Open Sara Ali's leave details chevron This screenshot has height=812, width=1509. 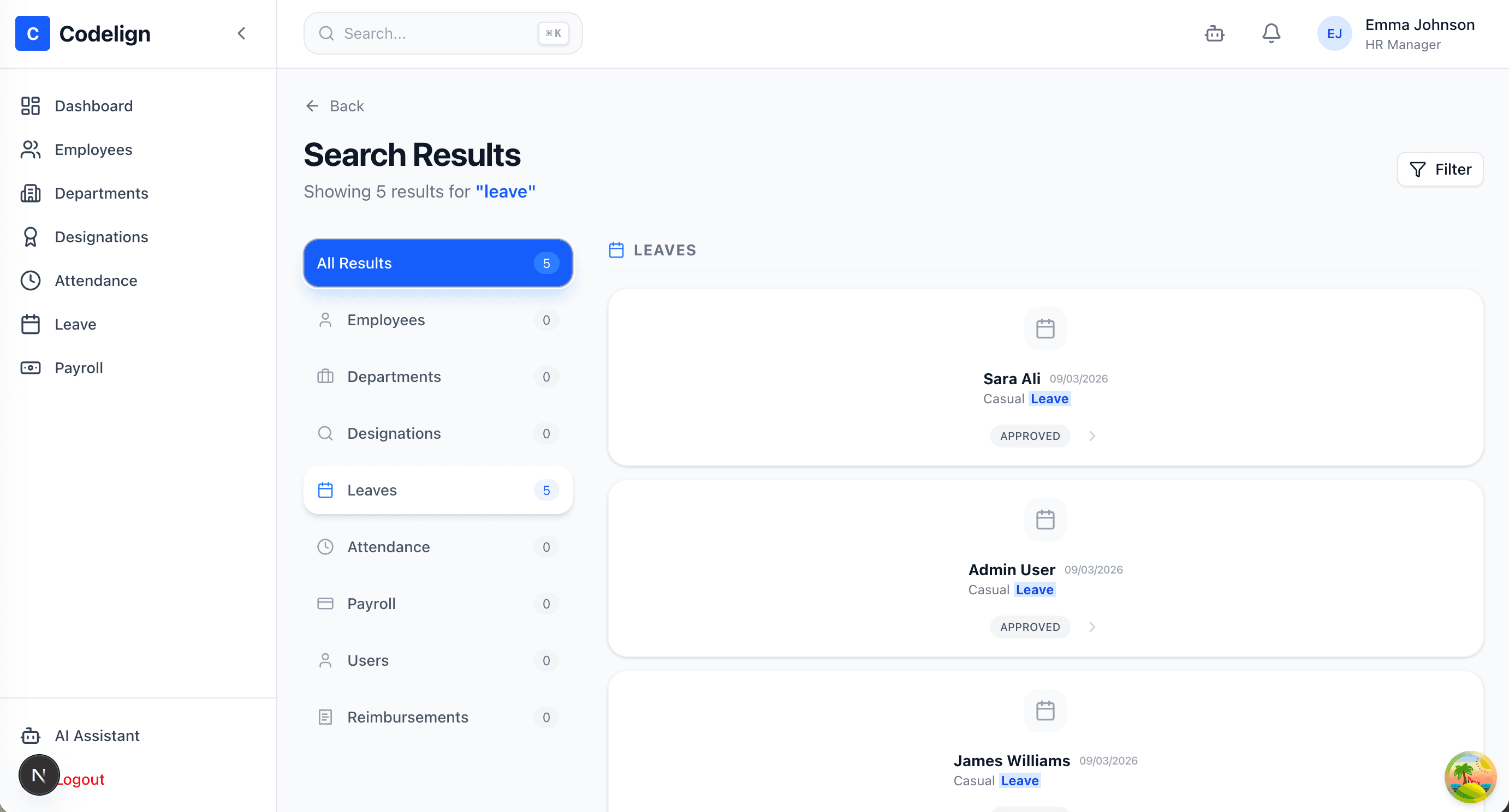click(1092, 435)
